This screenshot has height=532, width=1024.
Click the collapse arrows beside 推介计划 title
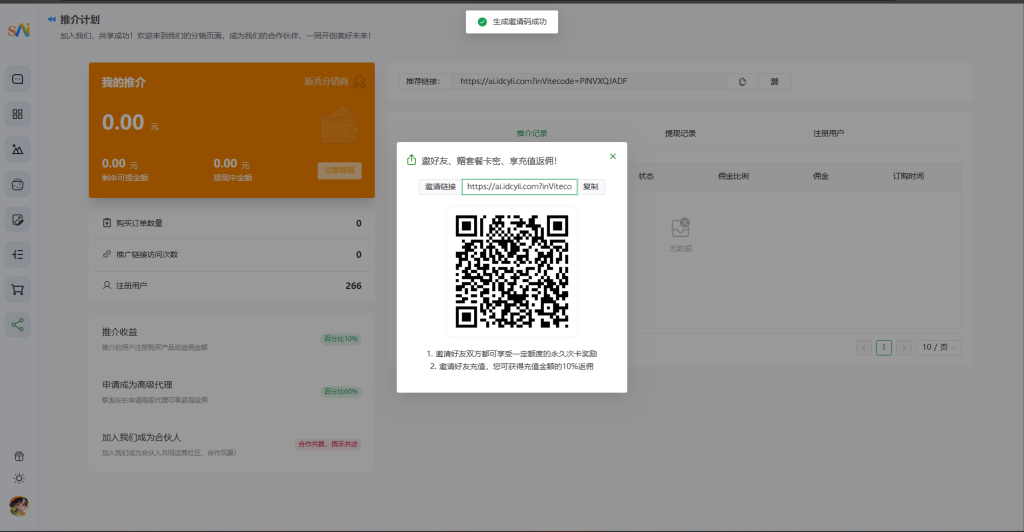click(x=51, y=19)
